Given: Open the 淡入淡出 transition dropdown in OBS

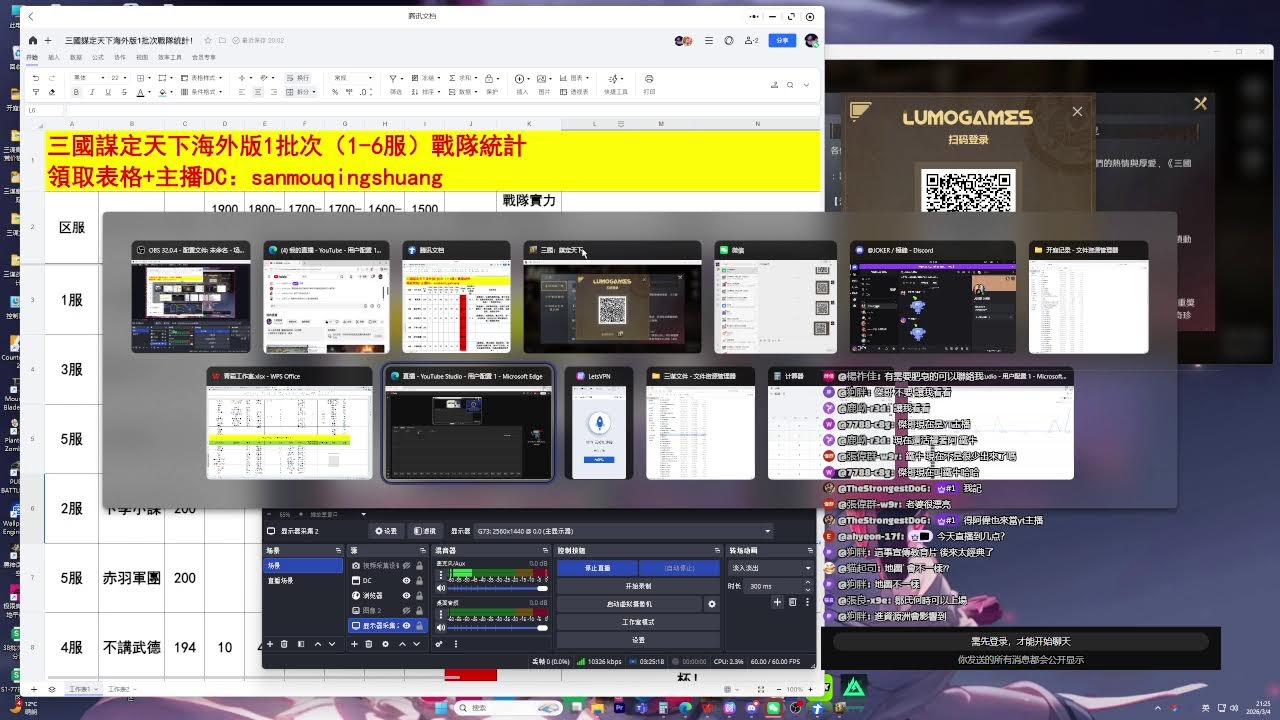Looking at the screenshot, I should (x=770, y=568).
